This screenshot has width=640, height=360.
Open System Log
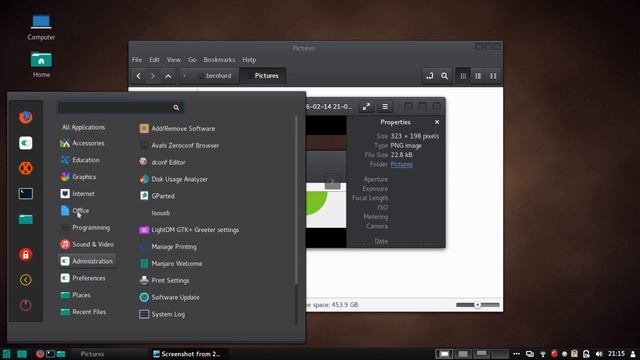coord(162,314)
